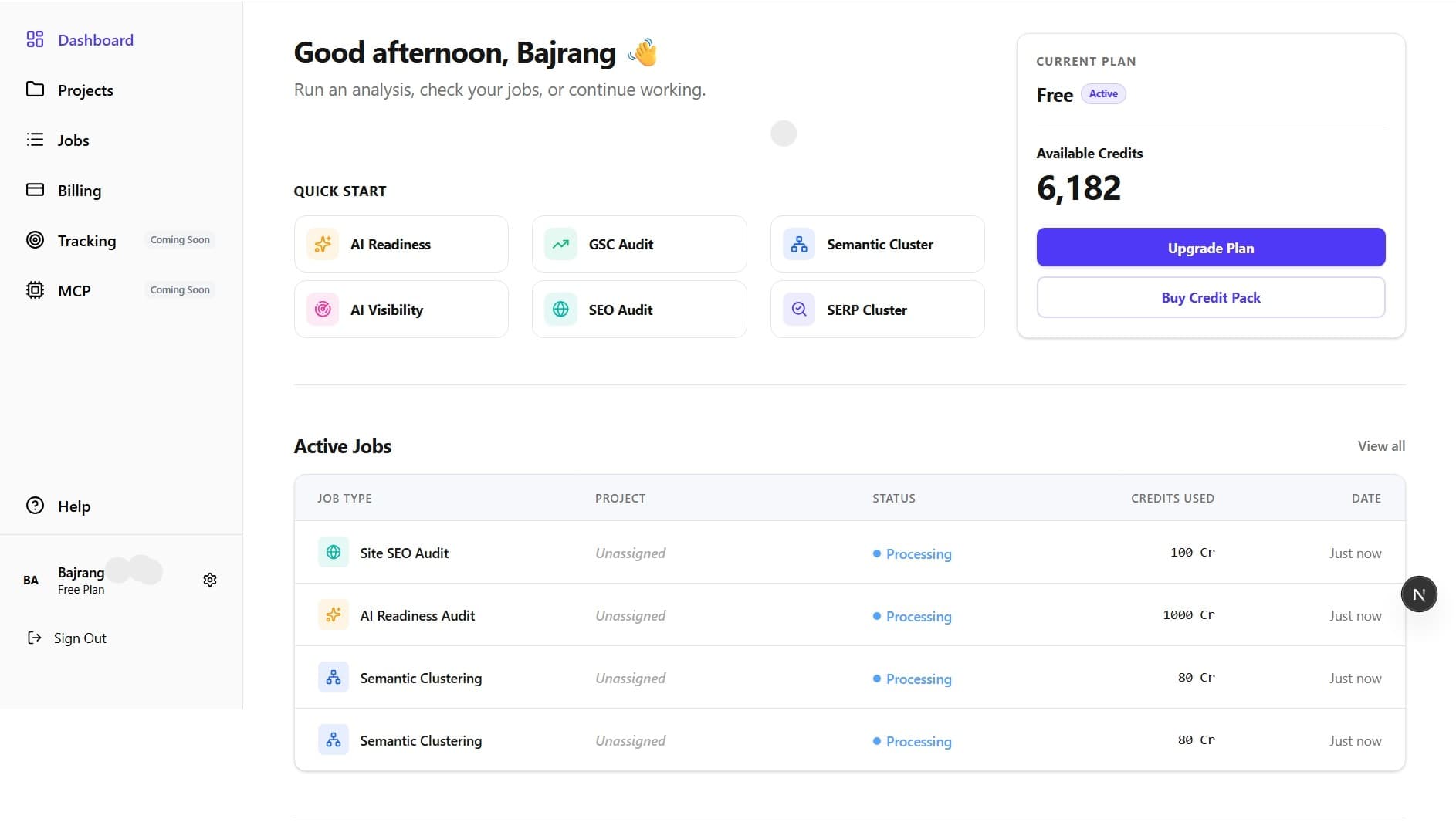Click the SEO Audit globe icon
The height and width of the screenshot is (826, 1456).
pos(560,310)
